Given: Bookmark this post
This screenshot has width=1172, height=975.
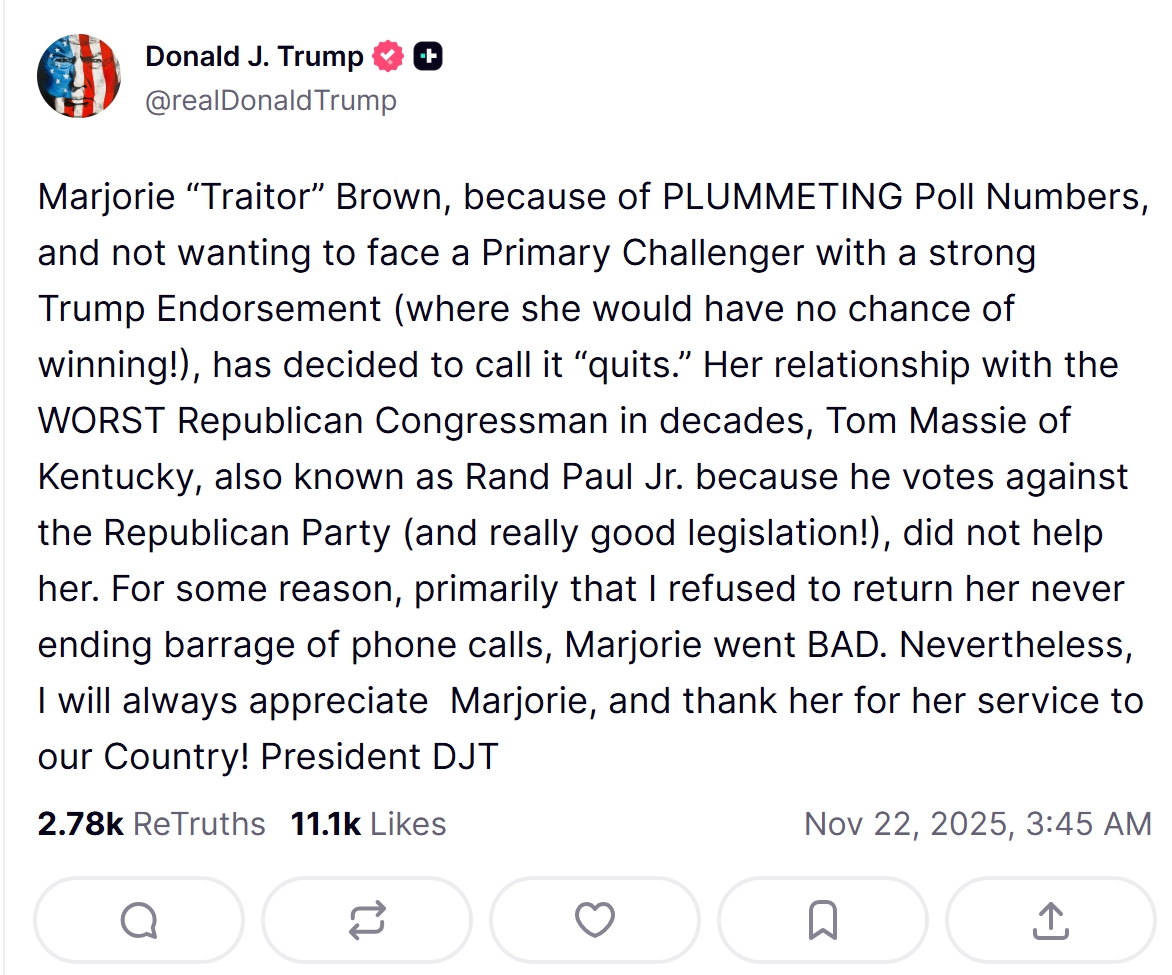Looking at the screenshot, I should coord(822,920).
